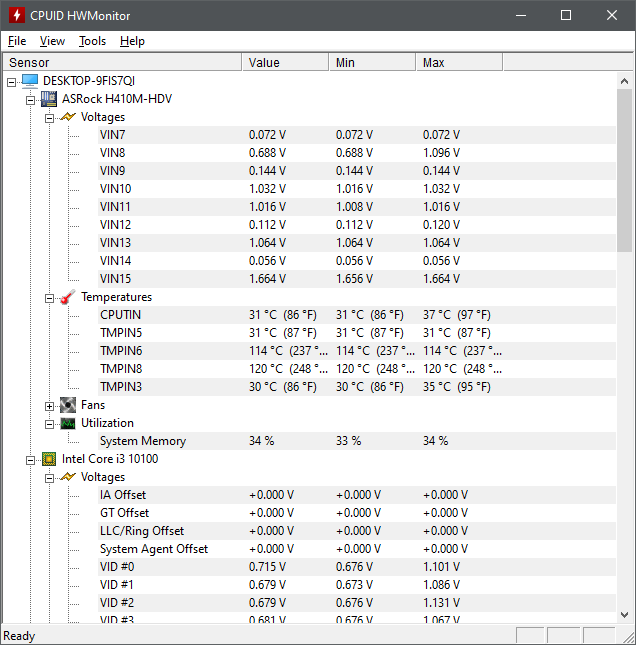Expand the Fans group
636x645 pixels.
[49, 406]
